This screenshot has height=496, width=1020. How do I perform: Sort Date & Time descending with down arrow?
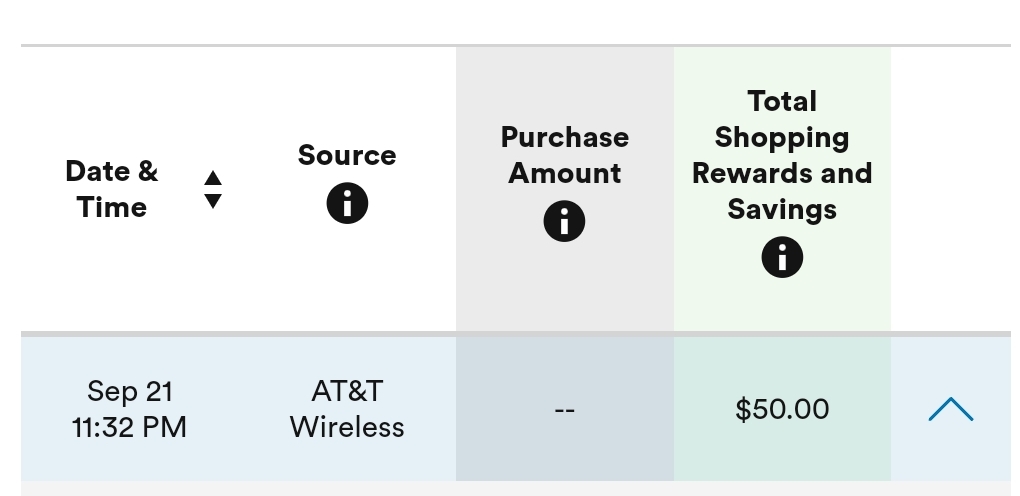point(213,201)
